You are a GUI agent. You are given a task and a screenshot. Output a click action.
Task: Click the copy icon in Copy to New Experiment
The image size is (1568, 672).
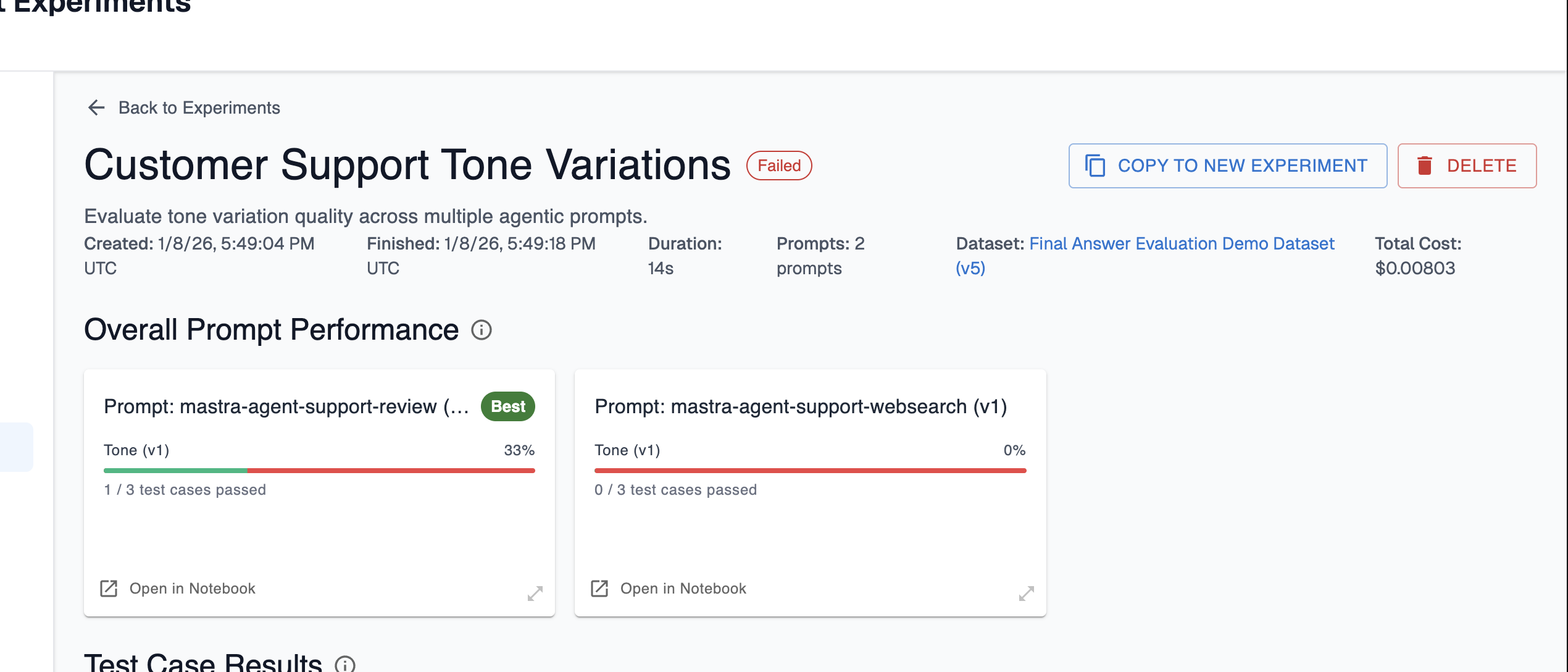click(x=1095, y=166)
